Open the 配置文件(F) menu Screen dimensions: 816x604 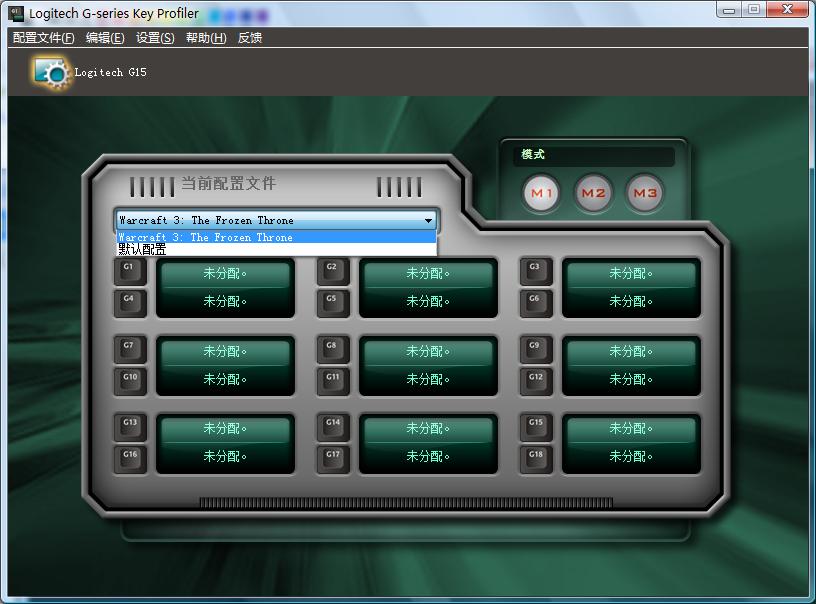click(44, 38)
